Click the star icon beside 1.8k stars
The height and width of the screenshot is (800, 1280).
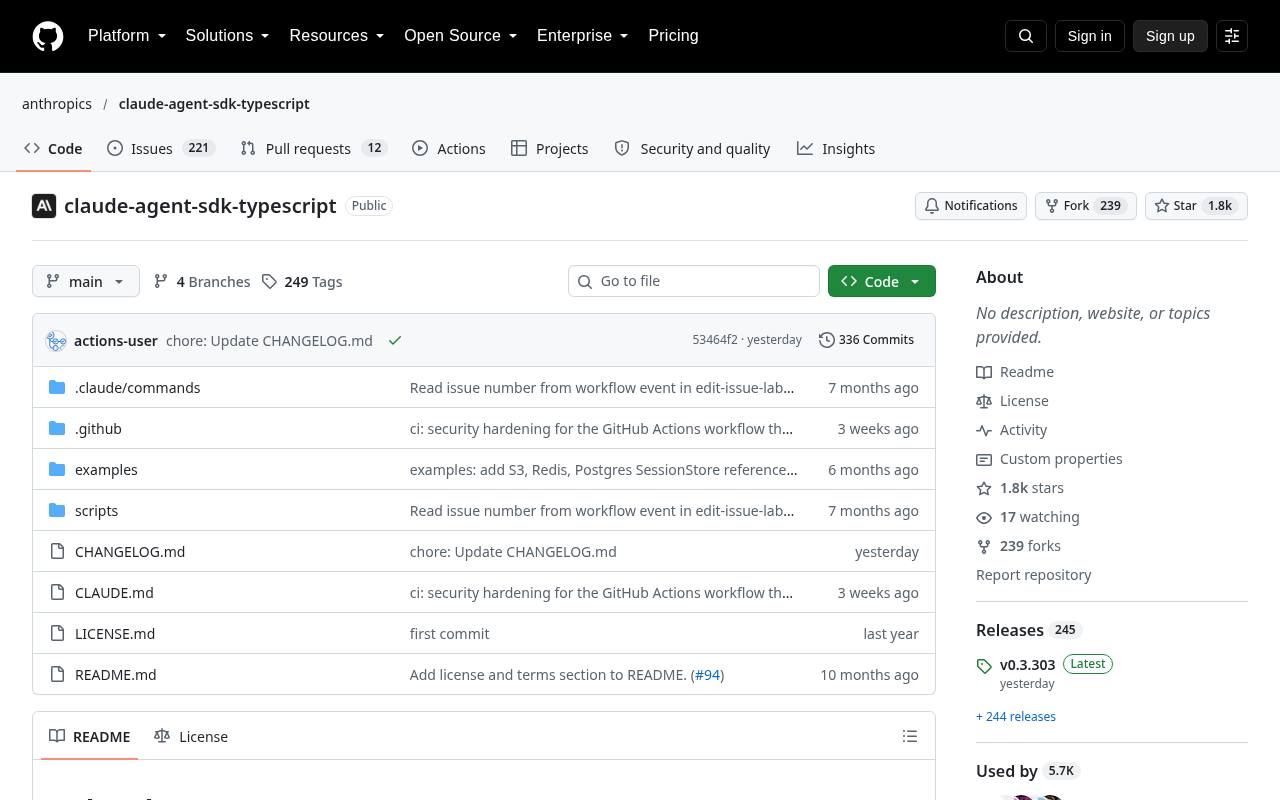tap(984, 488)
